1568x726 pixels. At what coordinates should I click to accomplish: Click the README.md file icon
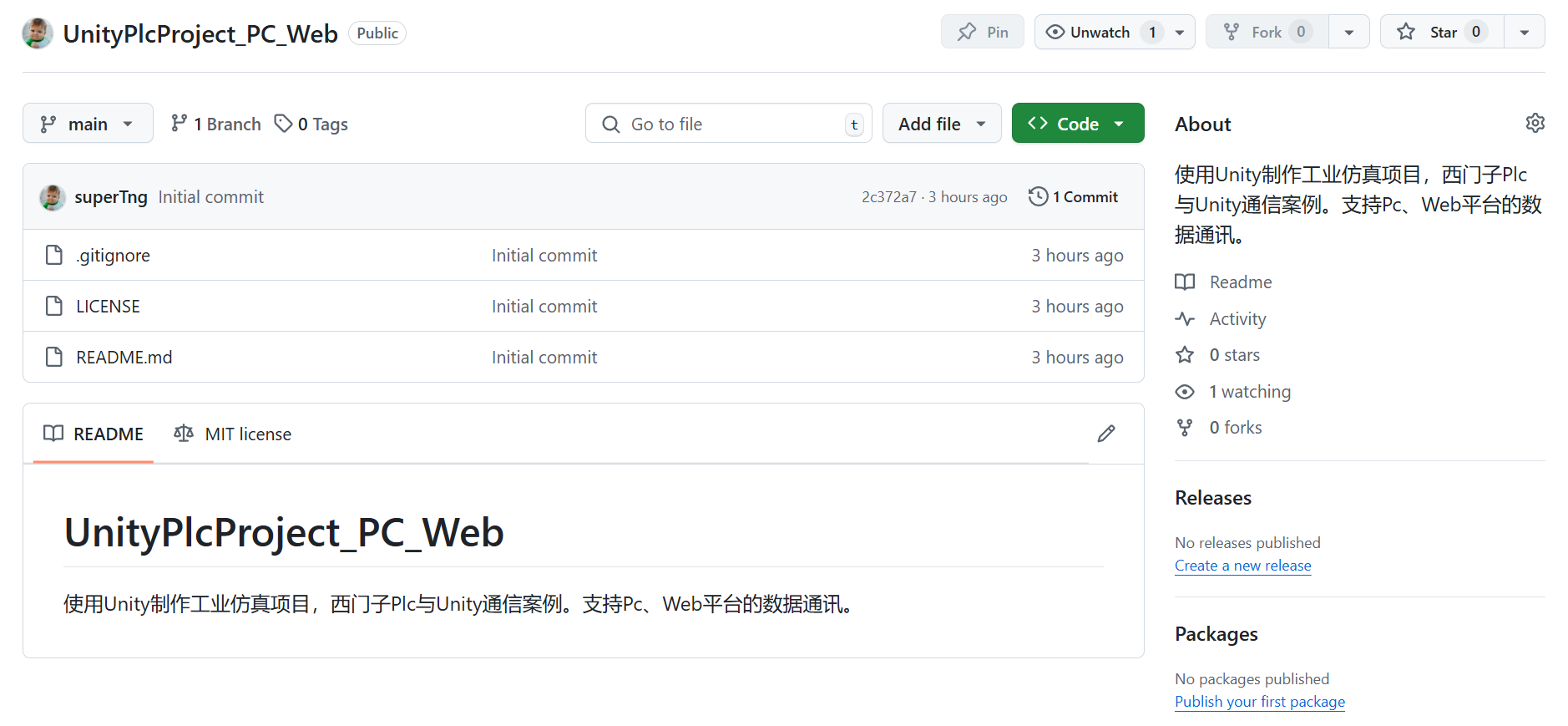pyautogui.click(x=54, y=357)
